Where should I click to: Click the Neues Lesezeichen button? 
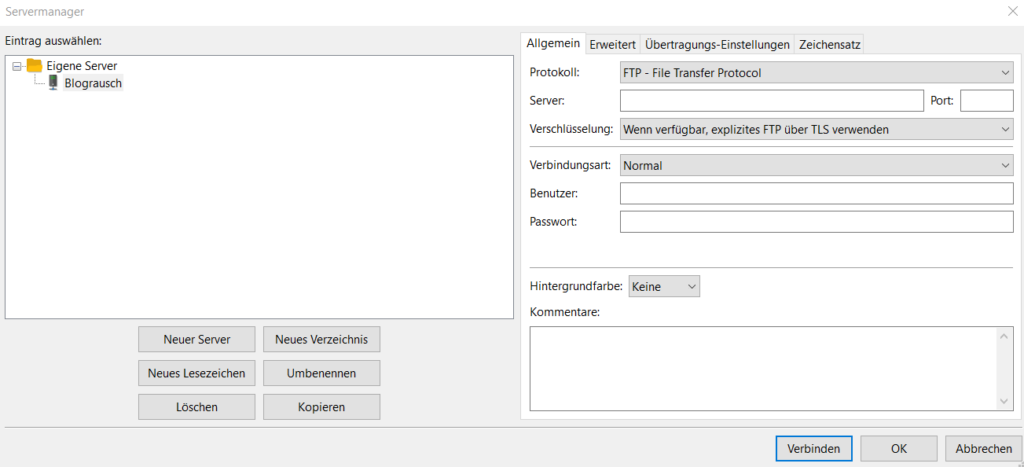197,373
